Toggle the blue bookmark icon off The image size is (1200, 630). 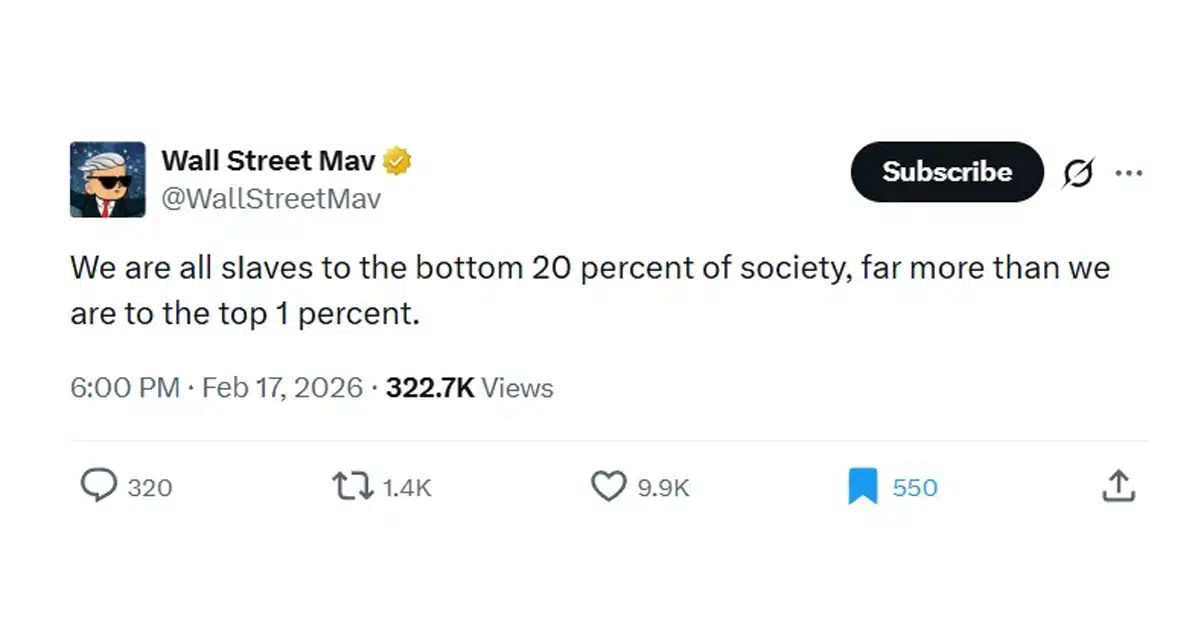(x=862, y=487)
